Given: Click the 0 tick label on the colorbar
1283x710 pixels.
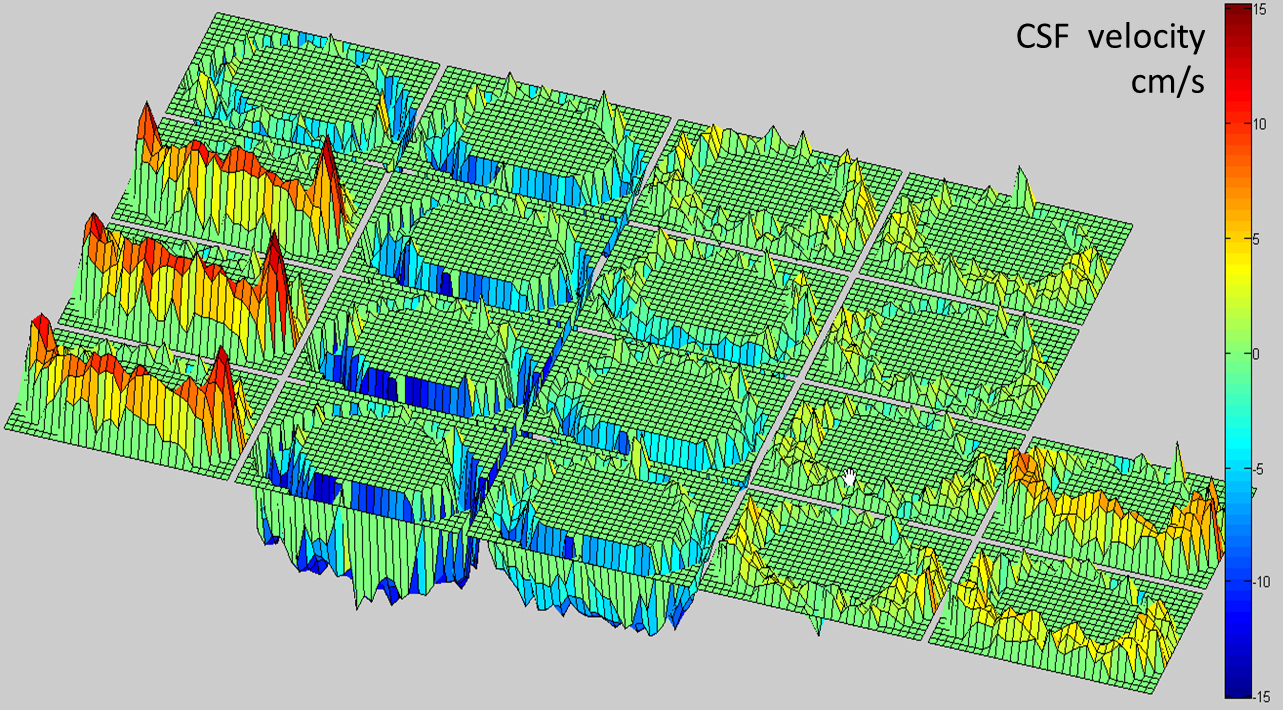Looking at the screenshot, I should click(x=1261, y=353).
